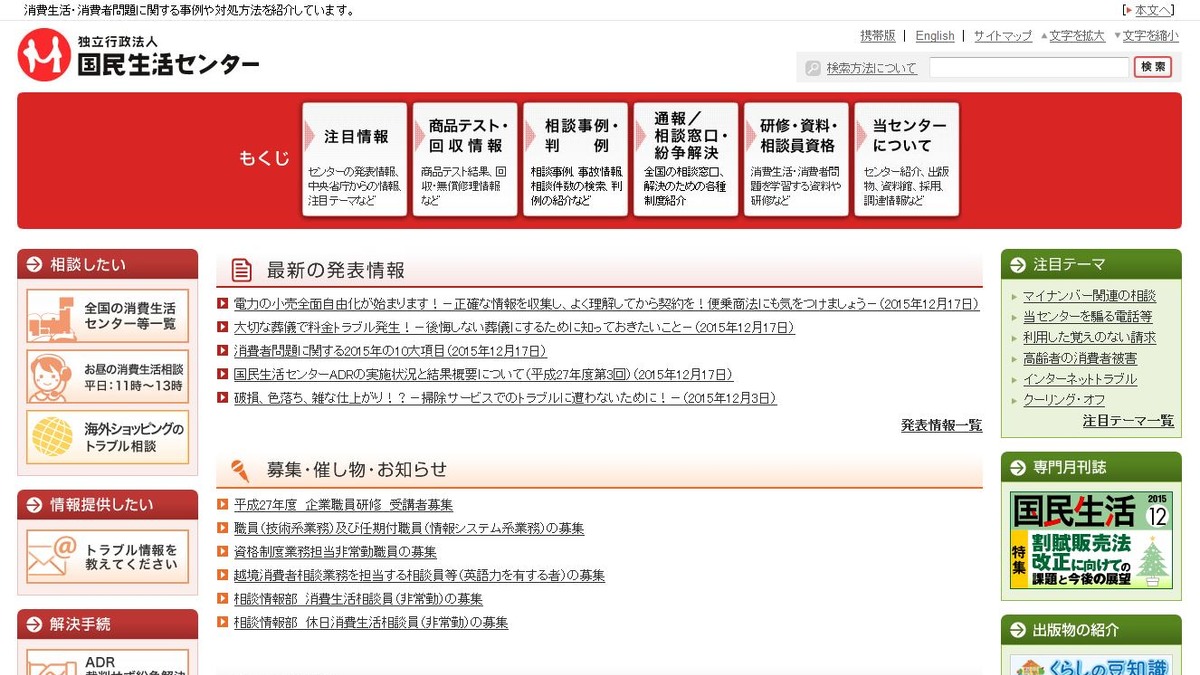Click the microphone icon next to 募集・催し物・お知らせ
The height and width of the screenshot is (675, 1200).
pos(240,470)
